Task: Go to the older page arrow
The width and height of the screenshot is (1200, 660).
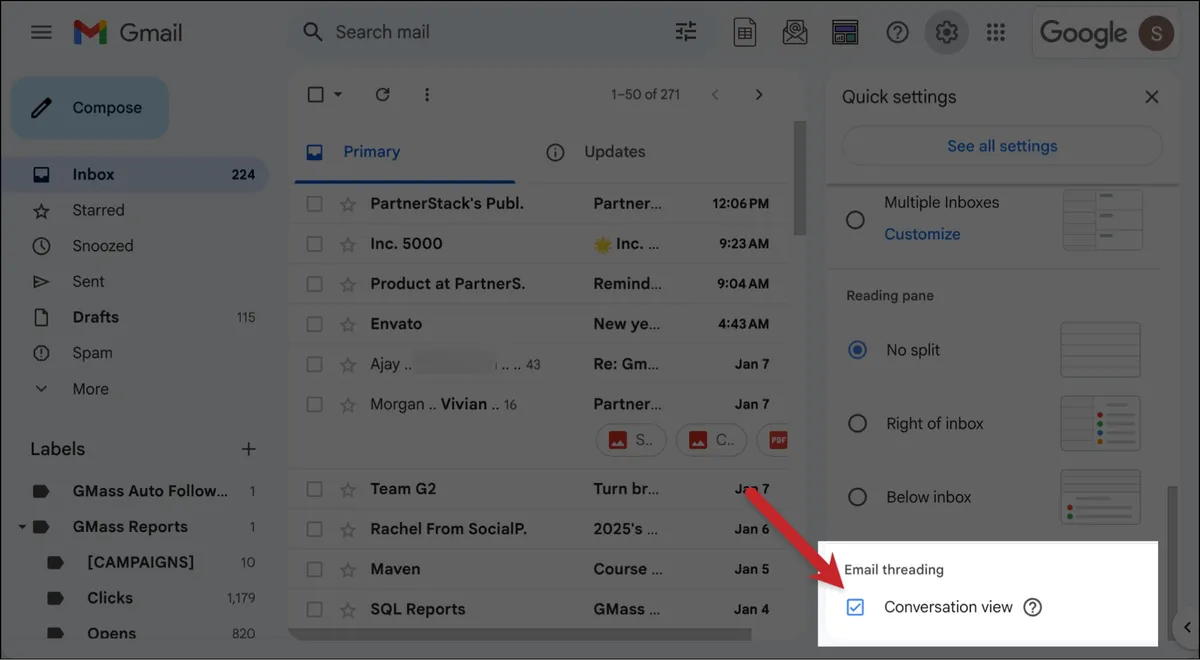Action: coord(759,94)
